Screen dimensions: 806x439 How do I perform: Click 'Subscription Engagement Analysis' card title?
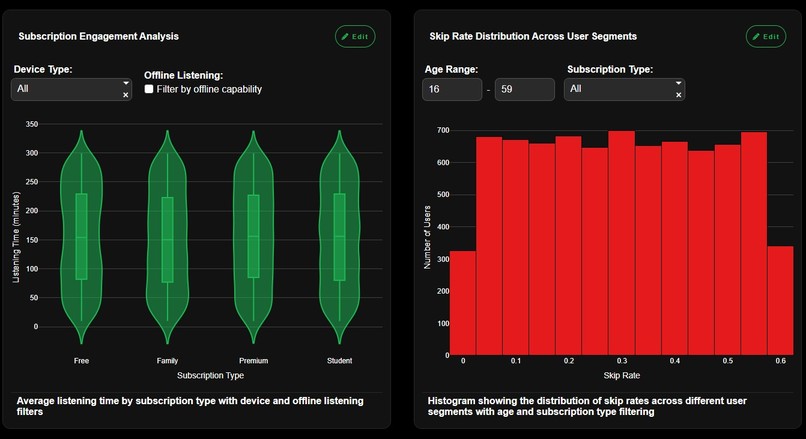click(x=99, y=36)
